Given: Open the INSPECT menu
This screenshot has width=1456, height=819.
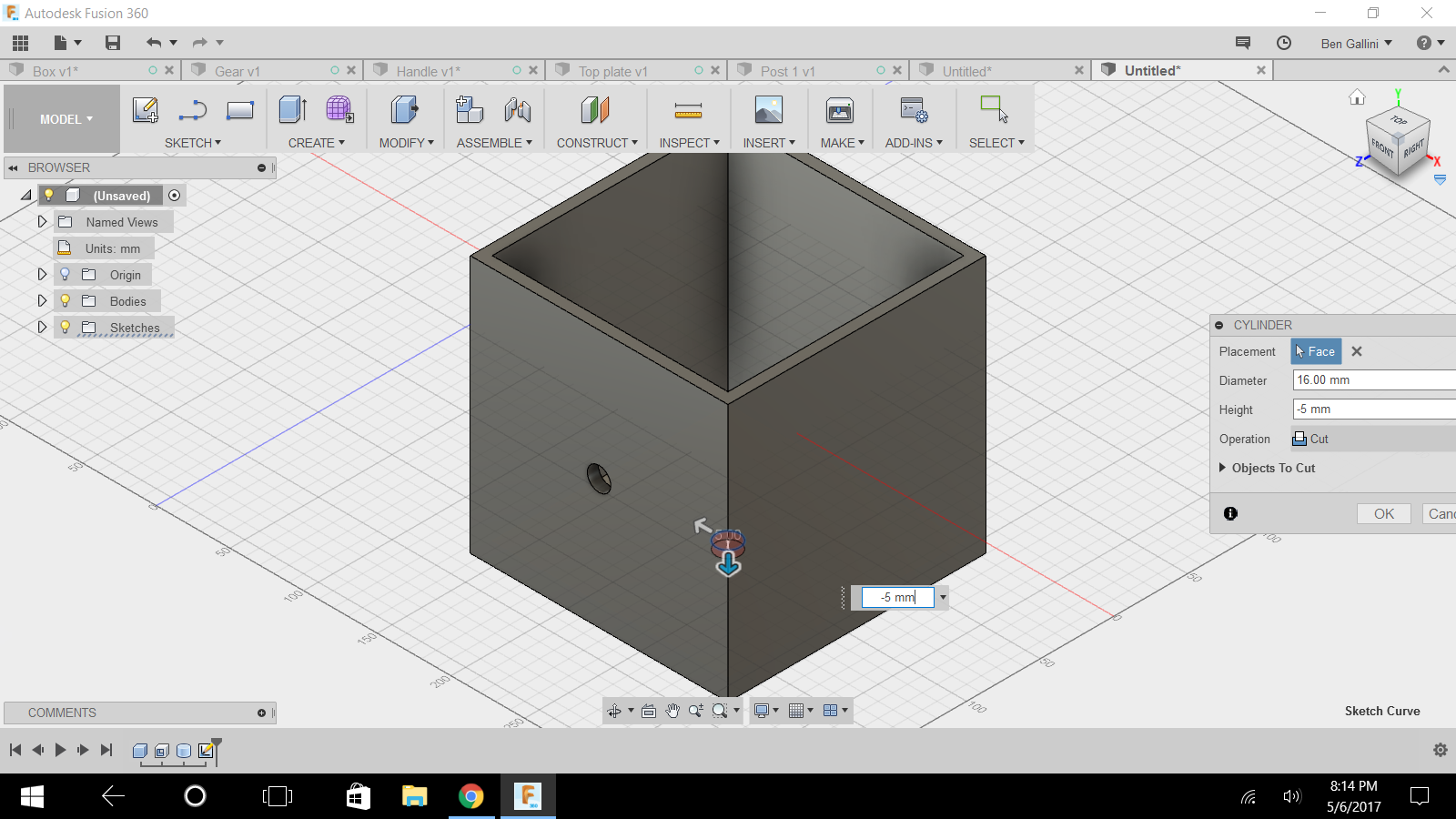Looking at the screenshot, I should (689, 143).
